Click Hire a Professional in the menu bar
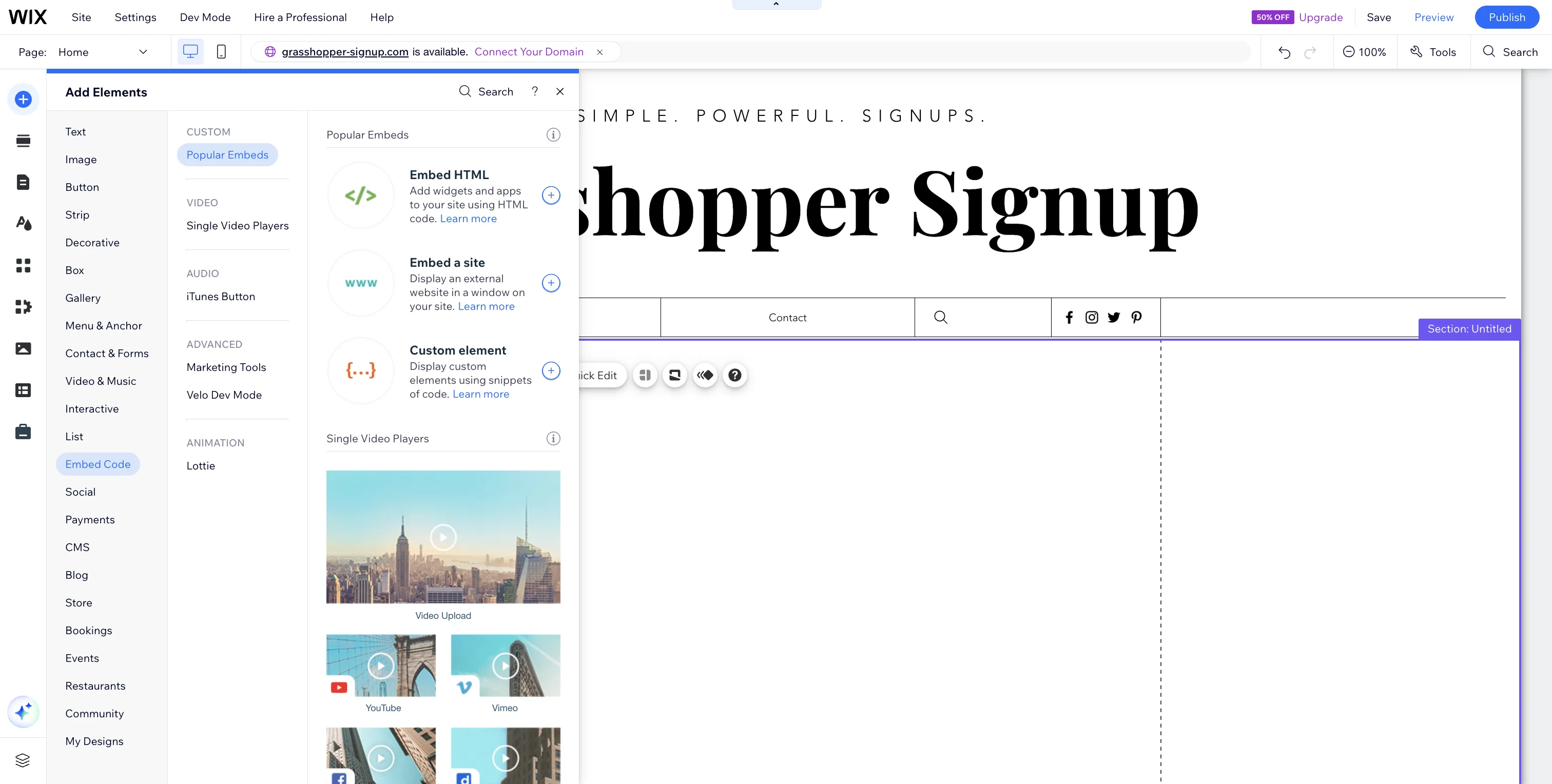1552x784 pixels. (300, 17)
